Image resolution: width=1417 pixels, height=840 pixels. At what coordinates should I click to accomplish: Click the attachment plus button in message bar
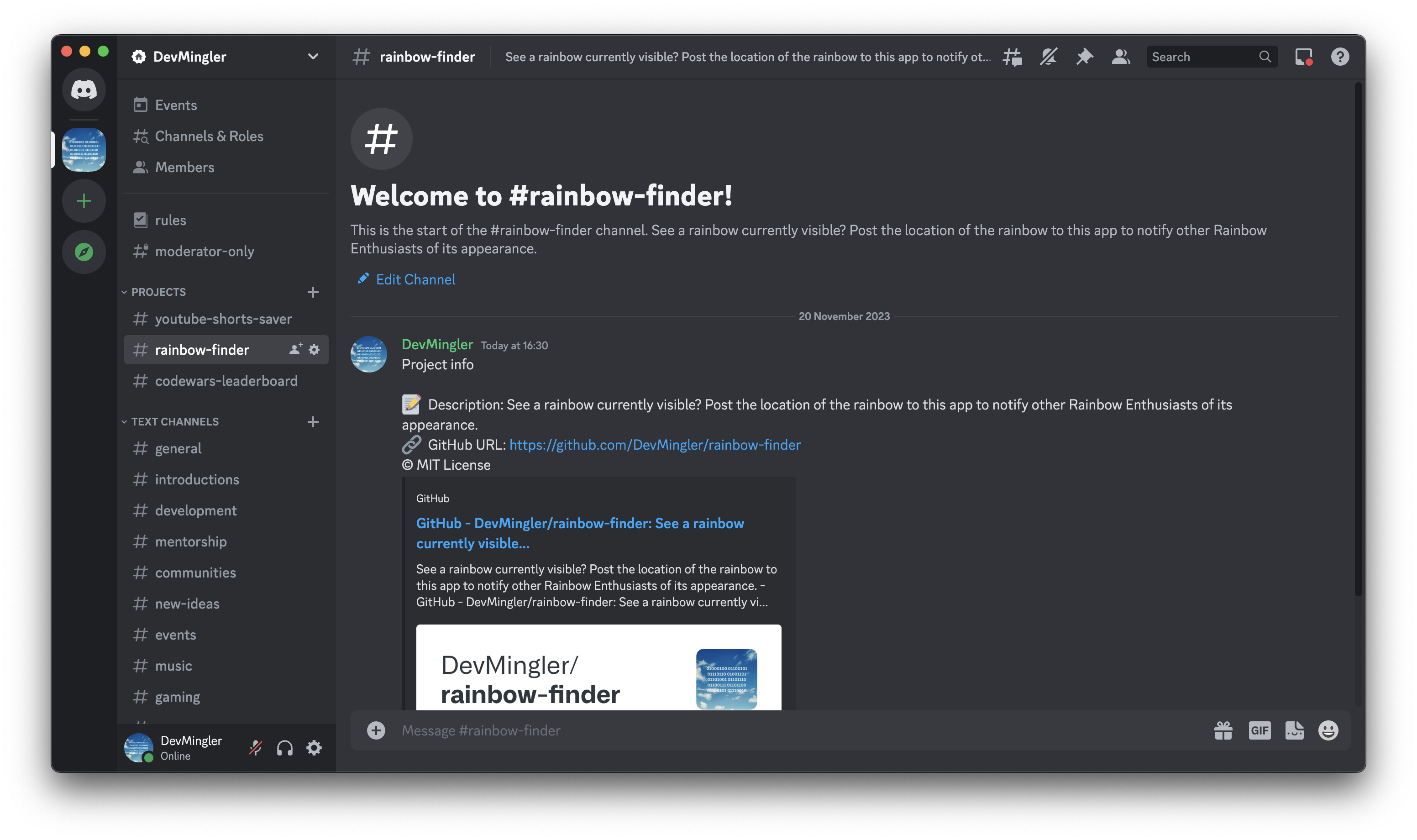(376, 730)
